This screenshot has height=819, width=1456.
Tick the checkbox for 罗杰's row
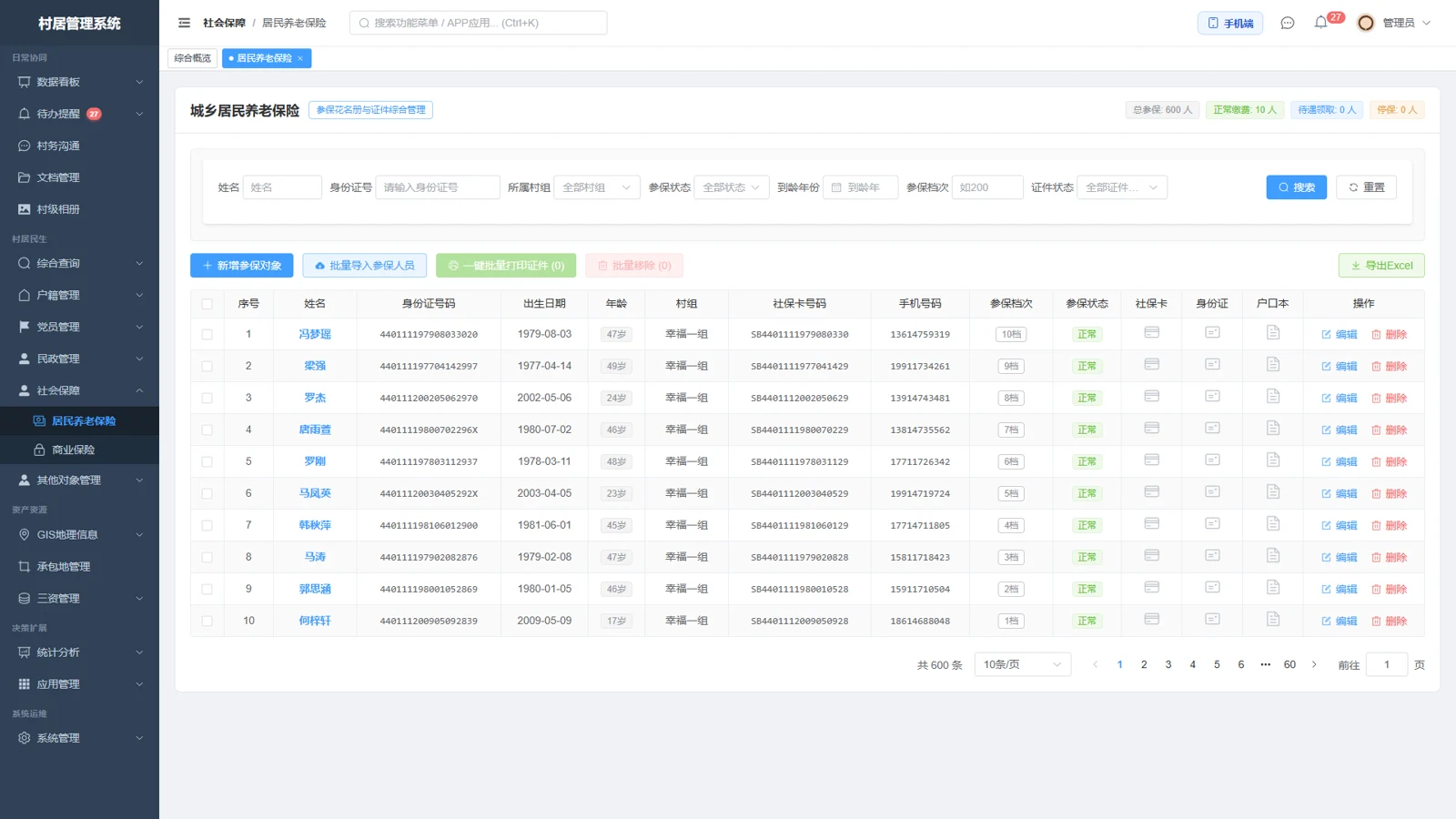pos(207,398)
